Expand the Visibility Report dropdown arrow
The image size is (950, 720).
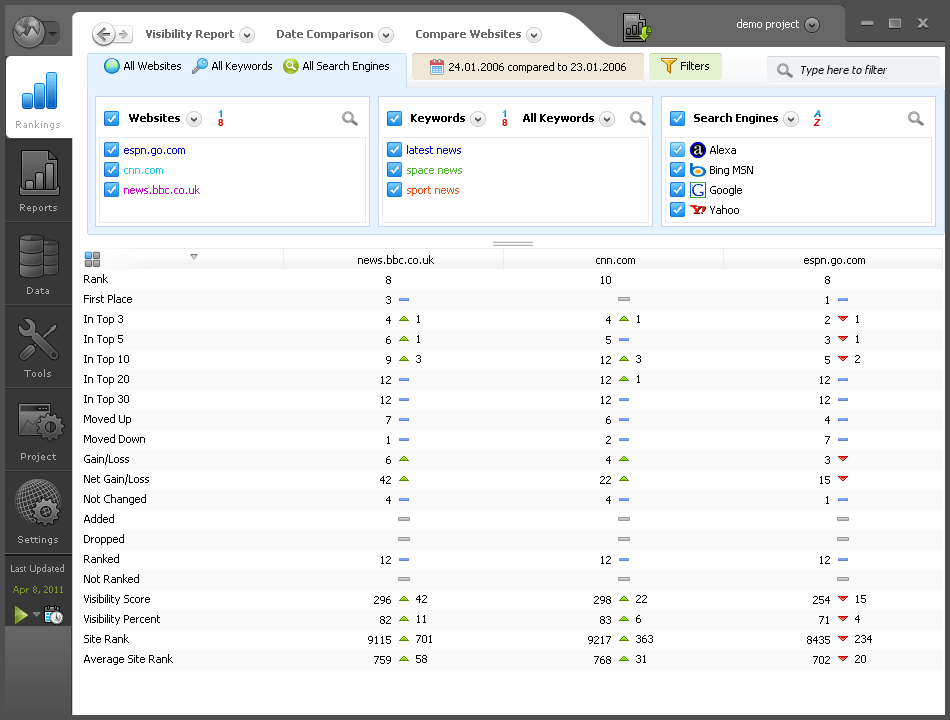(247, 35)
